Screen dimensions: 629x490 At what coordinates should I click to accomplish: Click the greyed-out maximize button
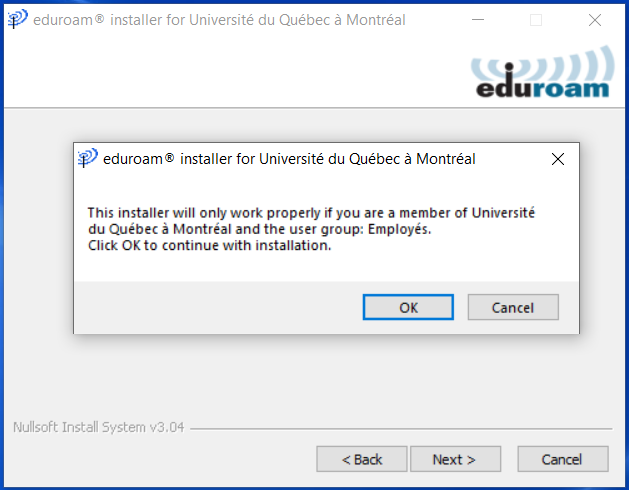pos(536,20)
